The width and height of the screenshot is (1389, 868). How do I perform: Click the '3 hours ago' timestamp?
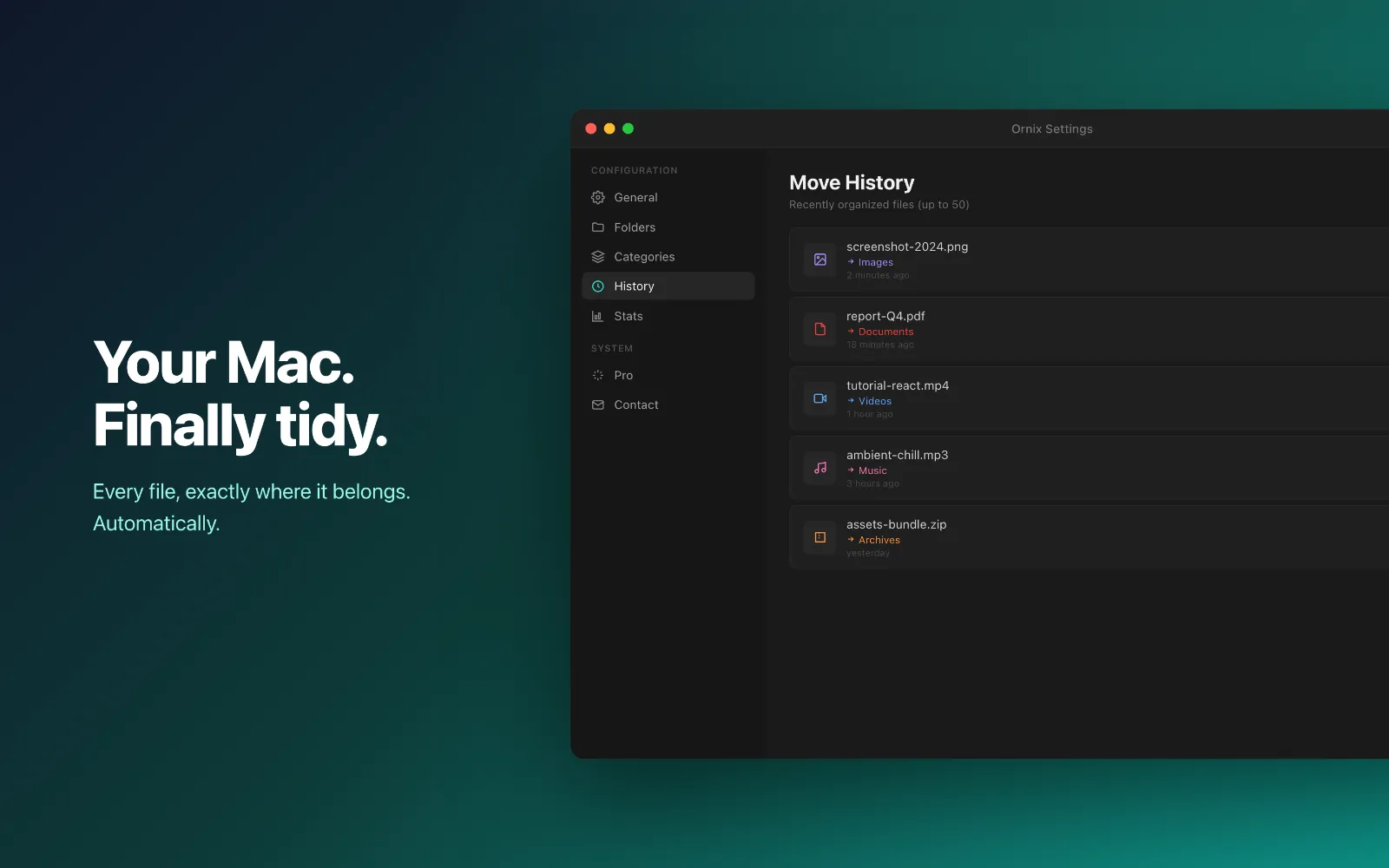872,483
